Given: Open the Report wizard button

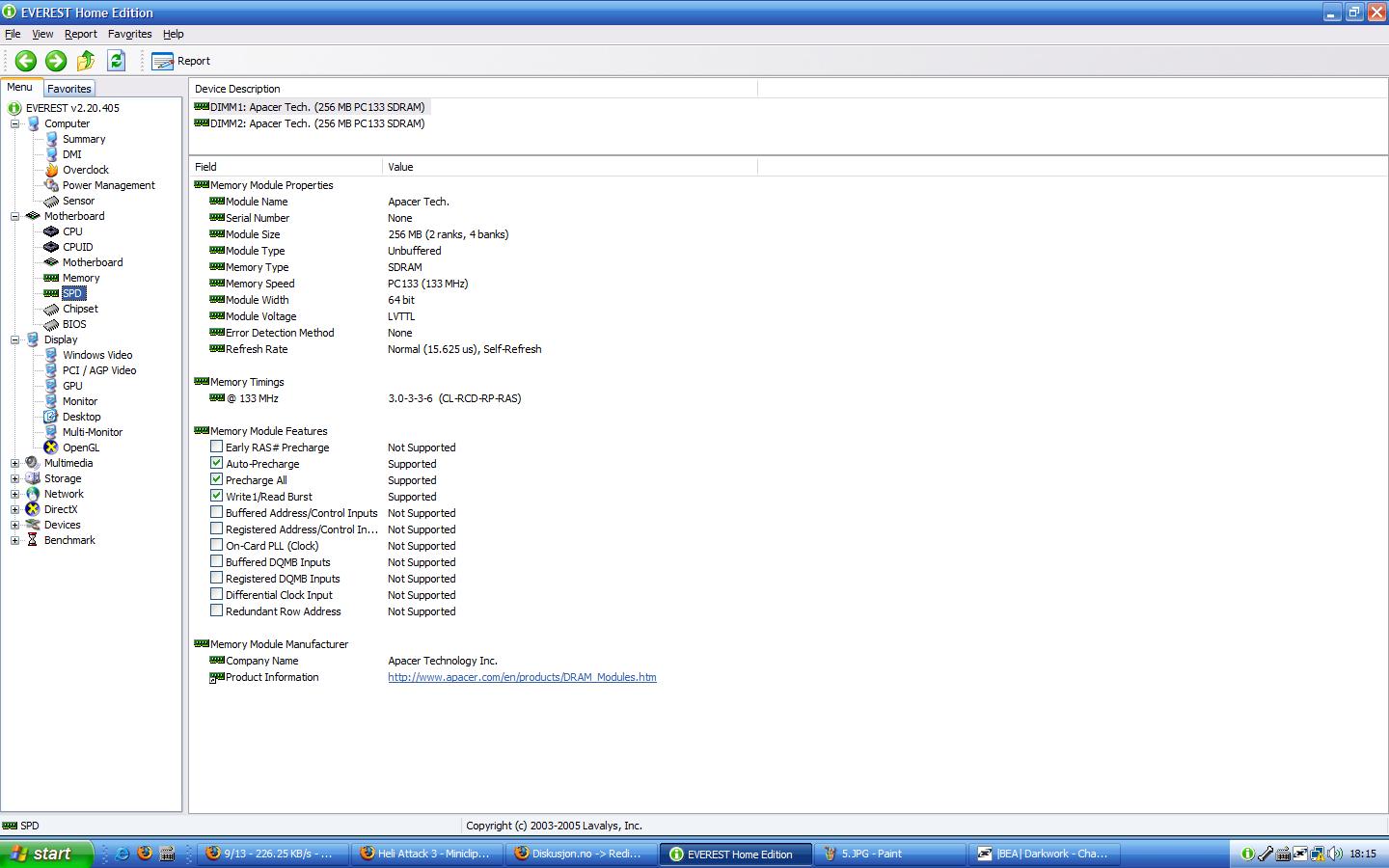Looking at the screenshot, I should point(181,61).
